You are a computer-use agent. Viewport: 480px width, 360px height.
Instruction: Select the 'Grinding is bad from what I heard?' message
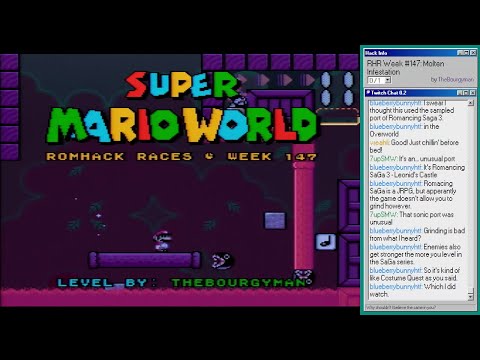[x=417, y=234]
